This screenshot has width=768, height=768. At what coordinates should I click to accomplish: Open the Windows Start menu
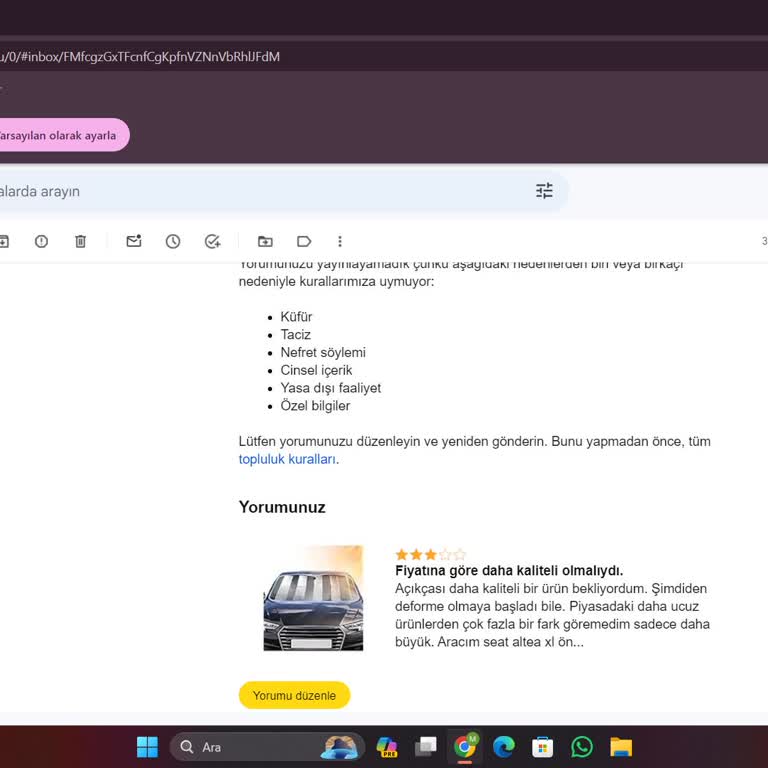[x=147, y=747]
